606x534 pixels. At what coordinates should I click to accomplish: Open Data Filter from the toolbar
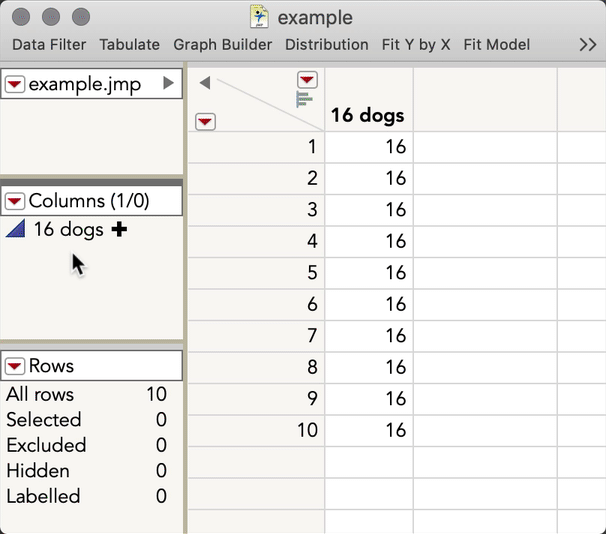point(49,45)
